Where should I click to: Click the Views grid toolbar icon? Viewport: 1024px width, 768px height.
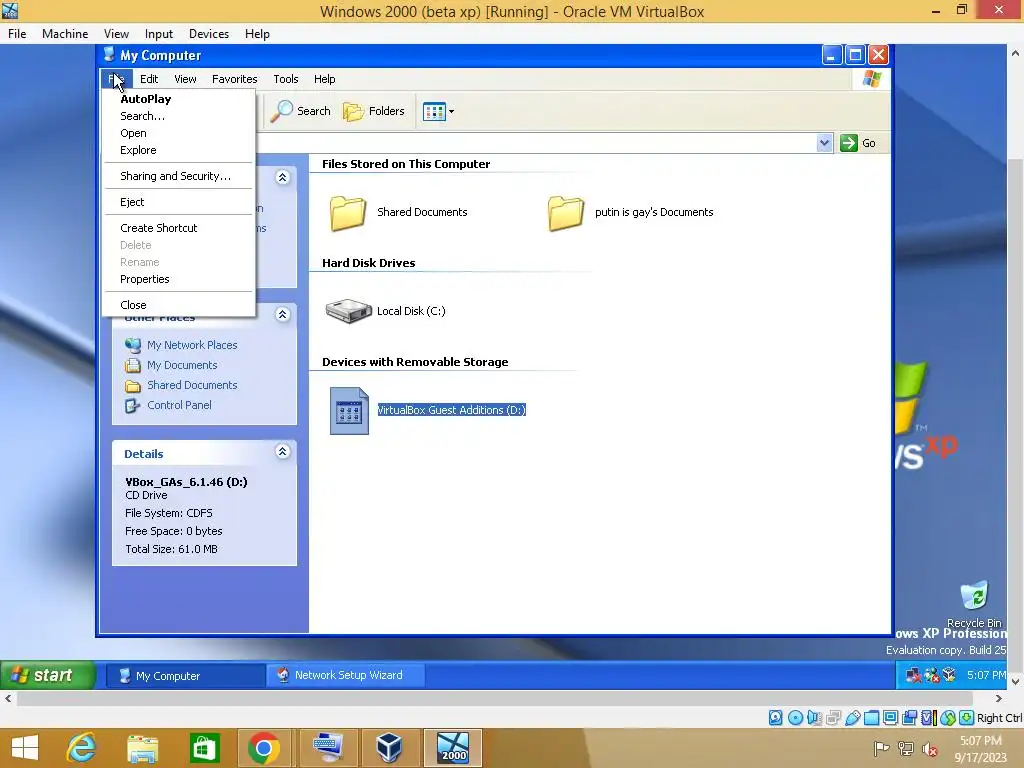pyautogui.click(x=434, y=112)
